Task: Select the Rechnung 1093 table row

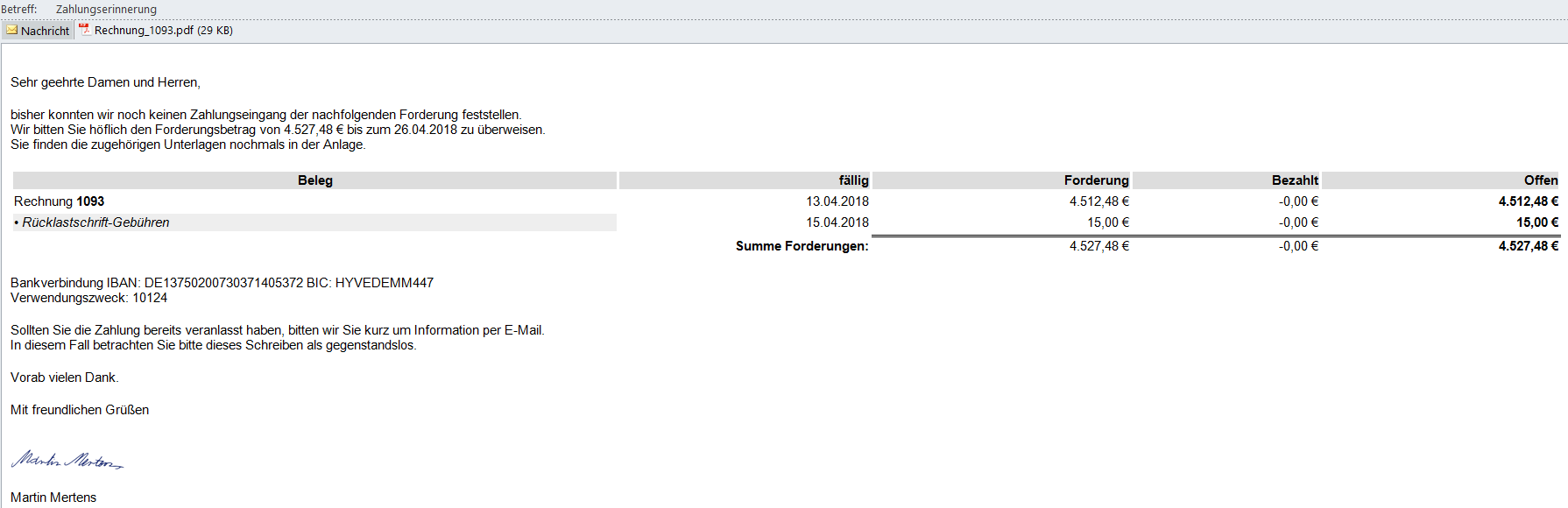Action: [60, 201]
